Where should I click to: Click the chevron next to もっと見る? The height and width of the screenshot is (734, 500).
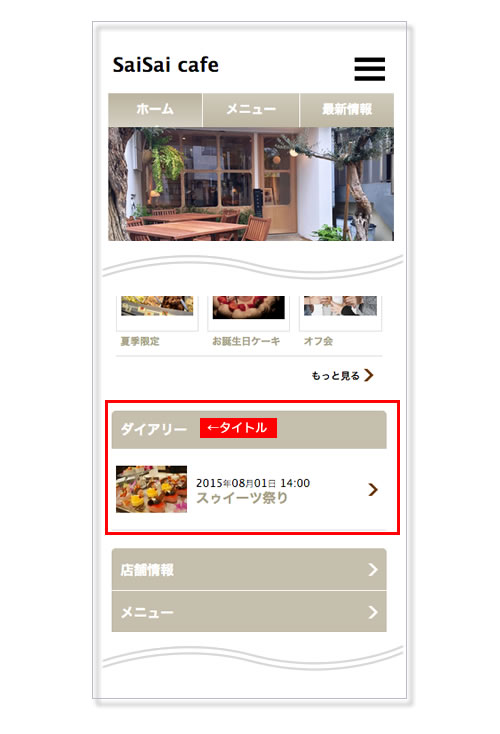pos(369,375)
